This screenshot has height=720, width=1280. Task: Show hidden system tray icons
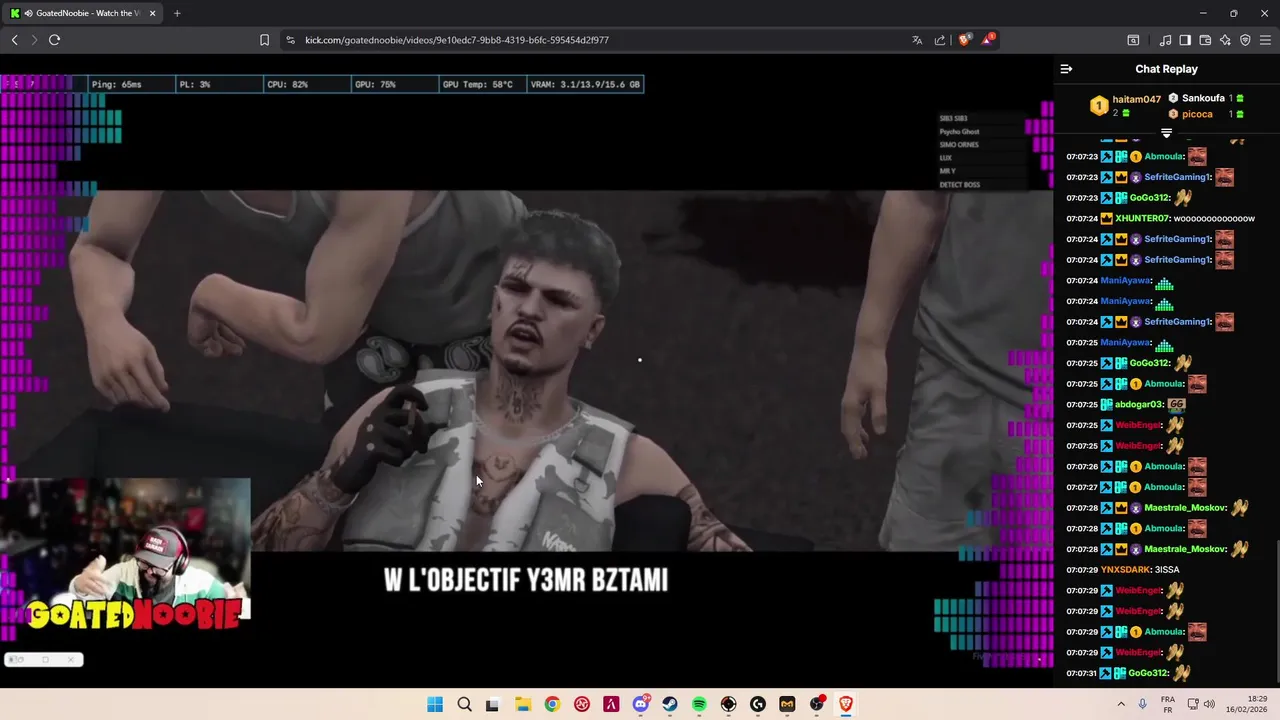[x=1121, y=704]
